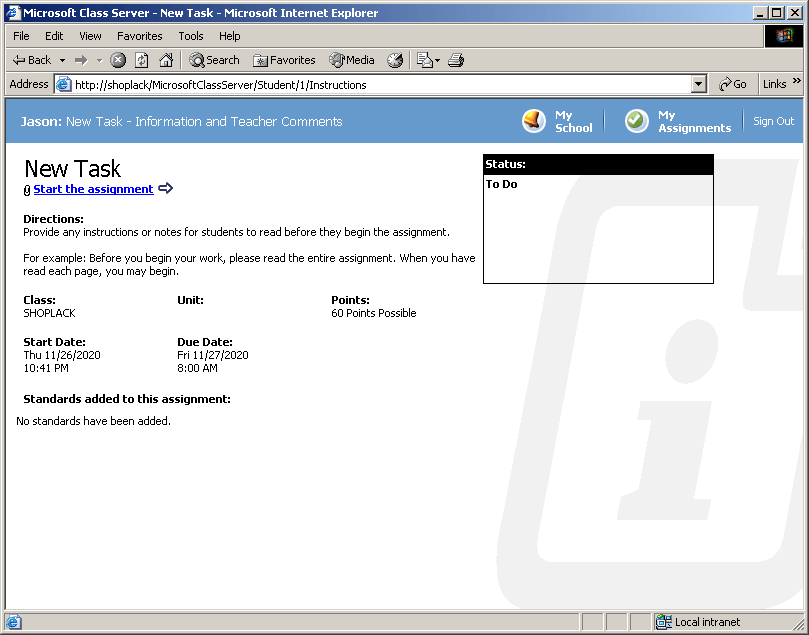Click 'No standards have been added.' text
The height and width of the screenshot is (635, 809).
click(93, 421)
